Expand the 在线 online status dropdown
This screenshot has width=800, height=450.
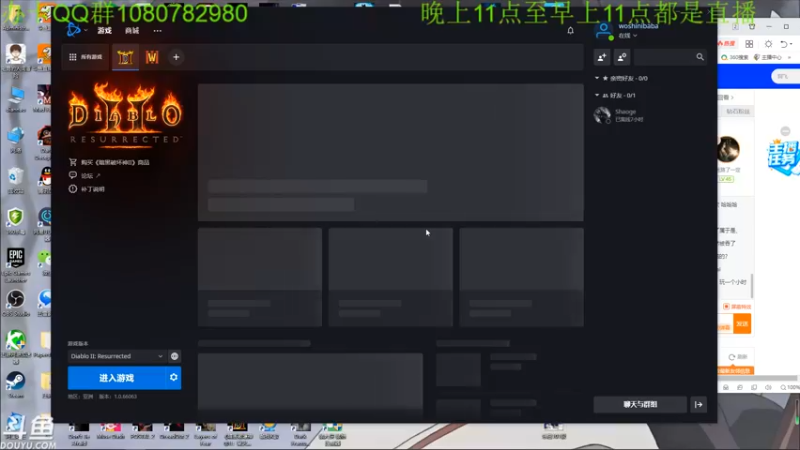[628, 36]
